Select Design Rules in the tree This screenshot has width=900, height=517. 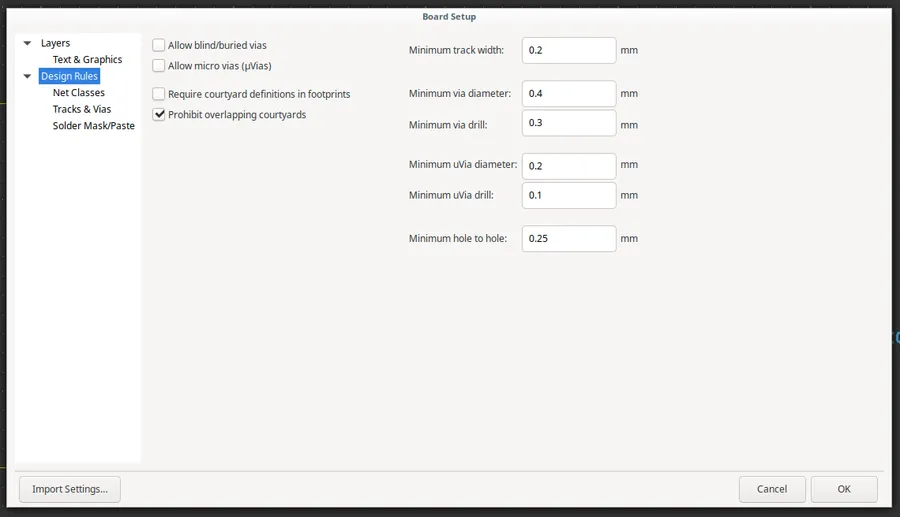(x=69, y=76)
